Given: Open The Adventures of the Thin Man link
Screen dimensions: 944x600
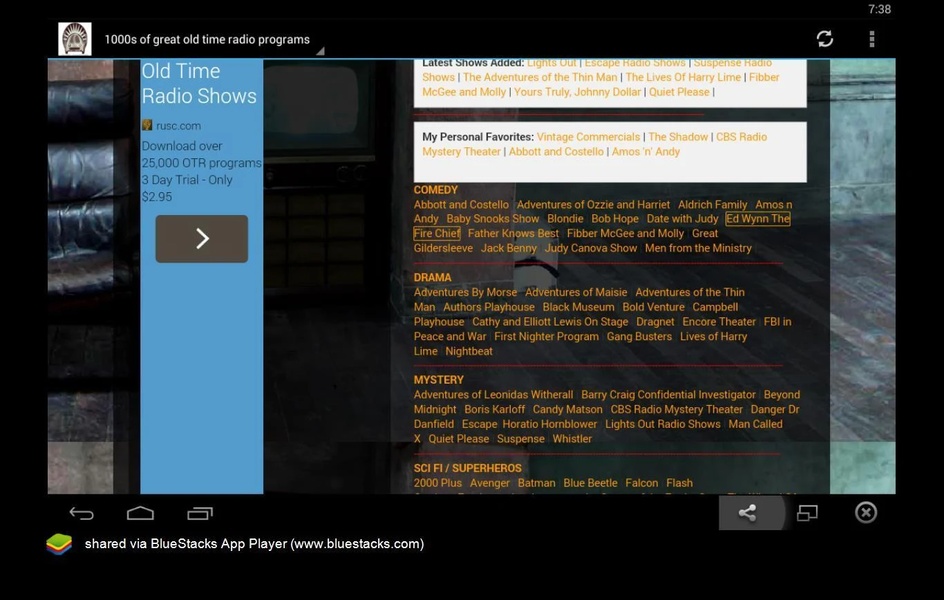Looking at the screenshot, I should (540, 77).
